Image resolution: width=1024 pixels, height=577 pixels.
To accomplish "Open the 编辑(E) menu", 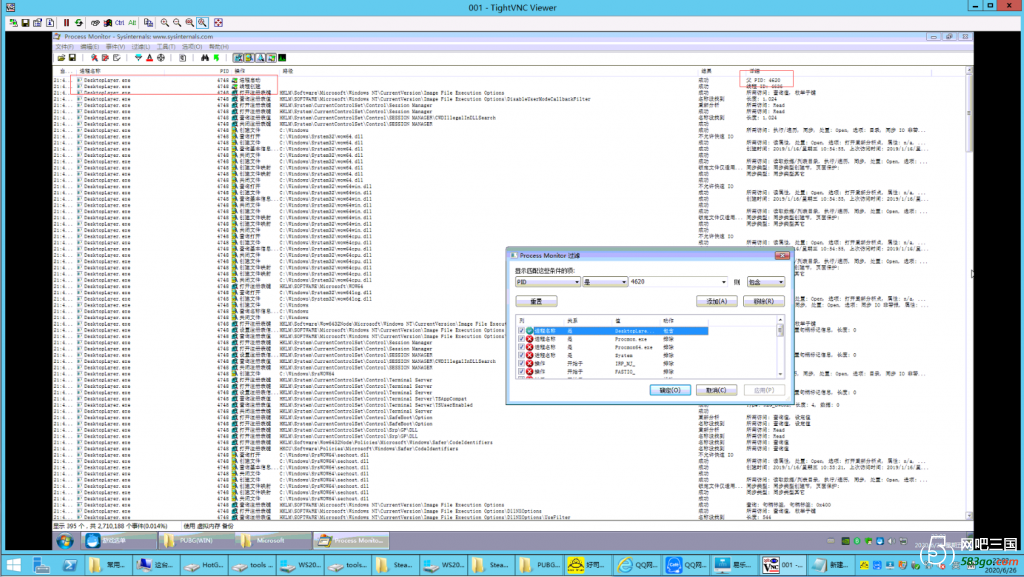I will click(x=89, y=47).
